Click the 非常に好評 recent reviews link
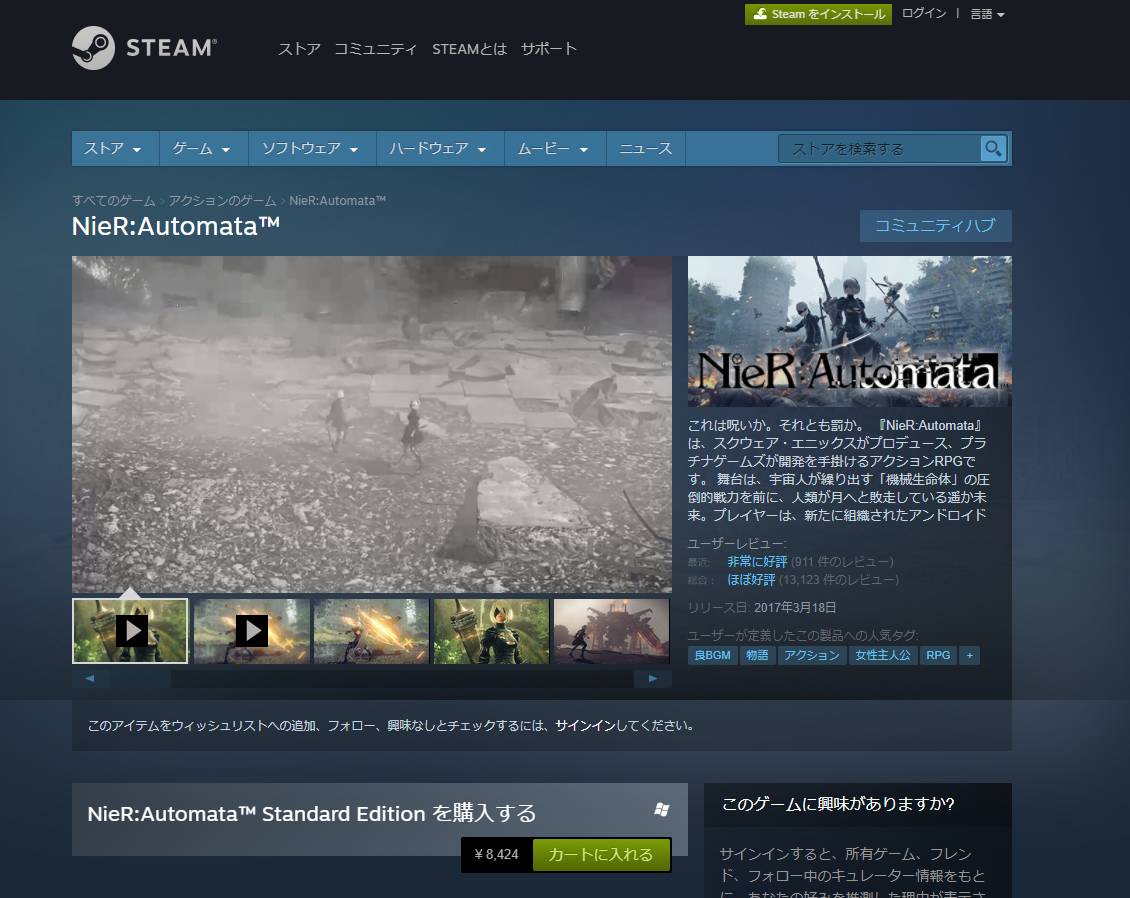The image size is (1130, 898). (x=757, y=561)
